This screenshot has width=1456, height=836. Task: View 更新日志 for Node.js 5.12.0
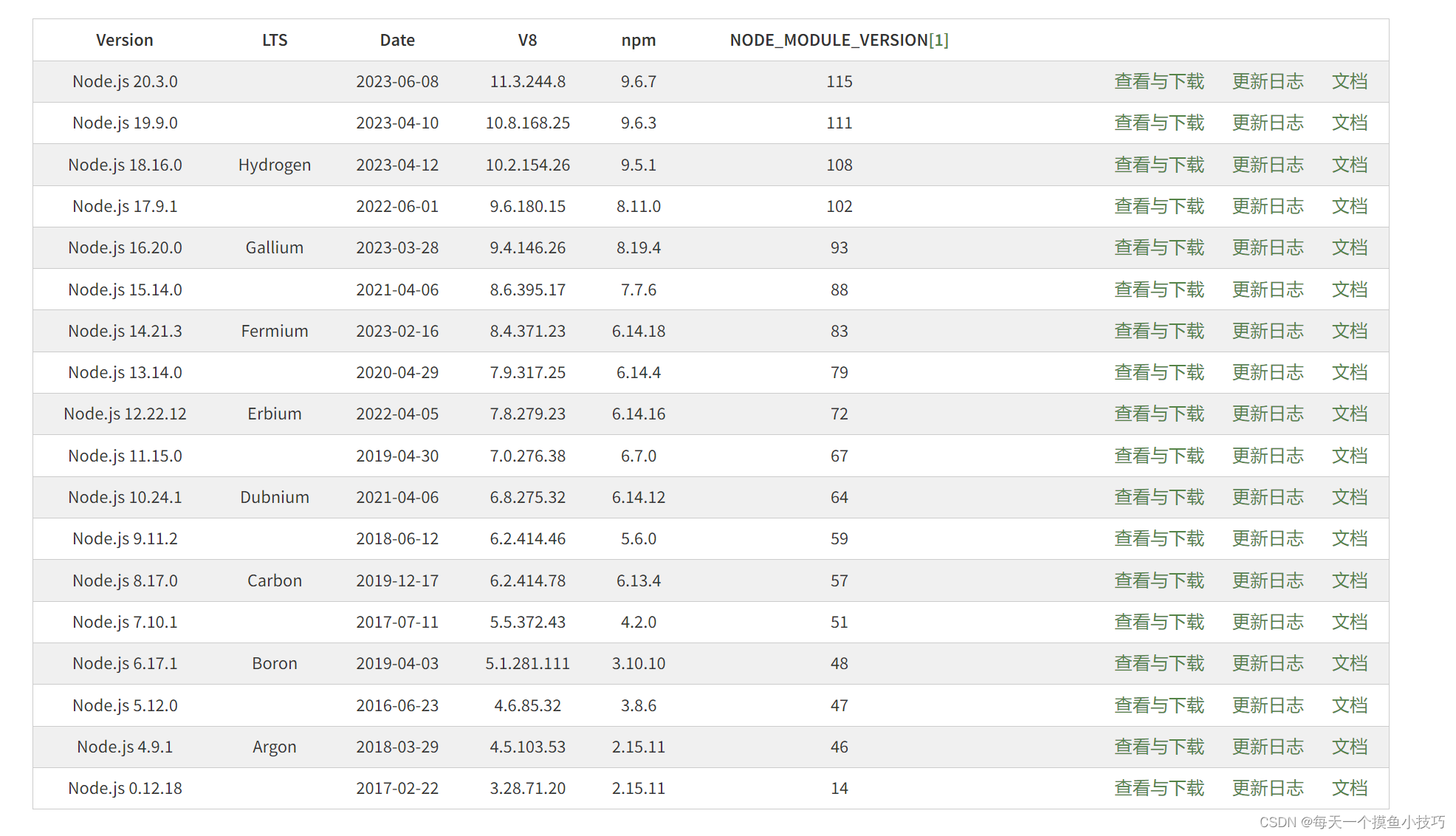(1268, 705)
